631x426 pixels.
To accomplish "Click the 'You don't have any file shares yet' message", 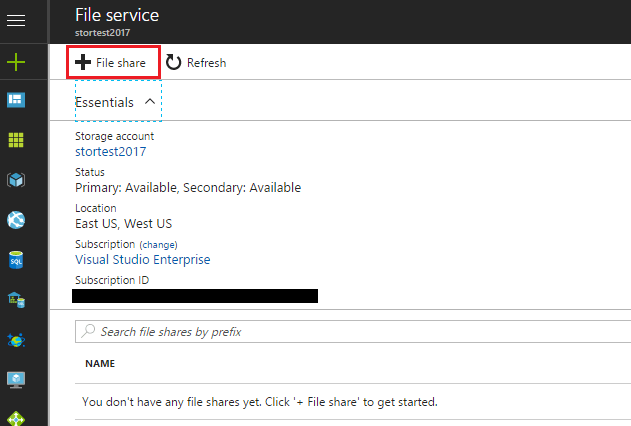I will pos(260,402).
